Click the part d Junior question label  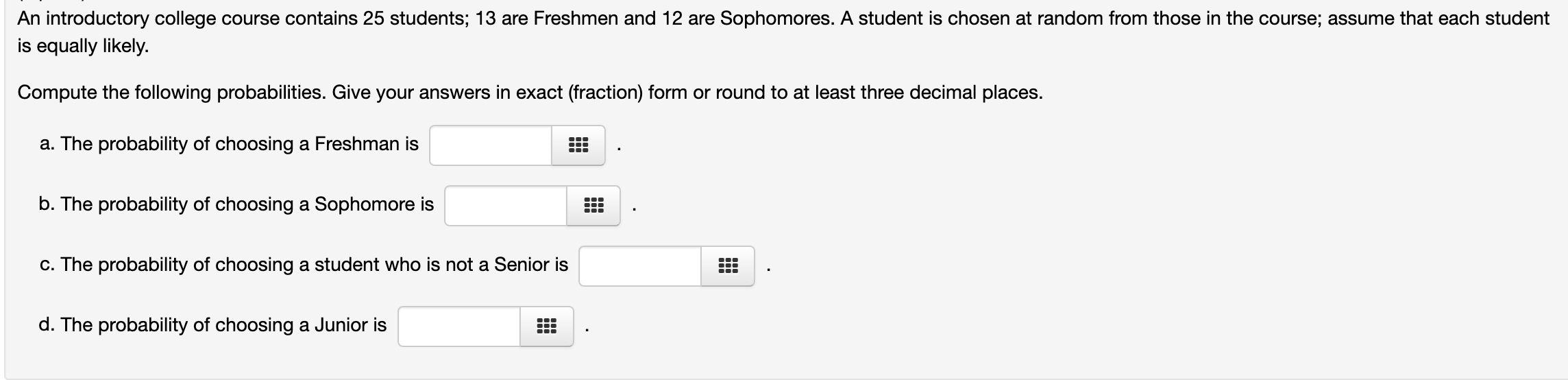[212, 325]
